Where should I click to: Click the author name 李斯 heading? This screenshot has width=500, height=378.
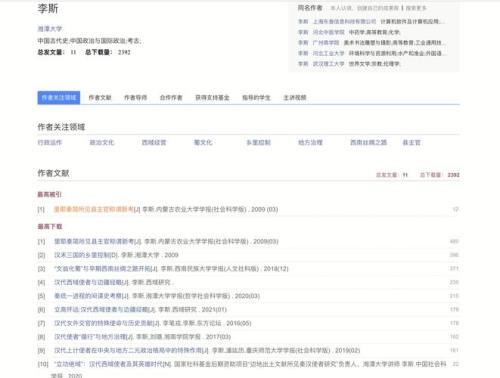pos(48,9)
